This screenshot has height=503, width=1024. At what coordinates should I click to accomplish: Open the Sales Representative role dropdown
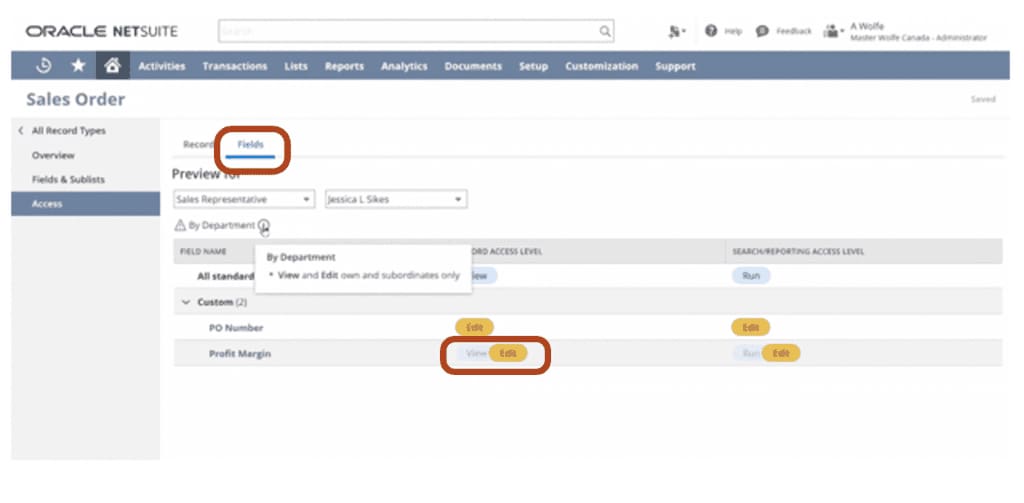click(x=244, y=199)
